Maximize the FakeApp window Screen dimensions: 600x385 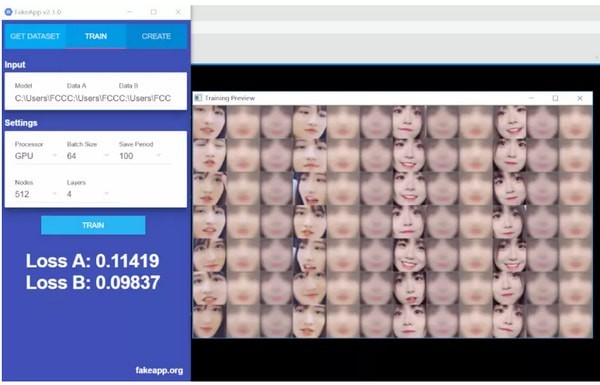pos(153,12)
